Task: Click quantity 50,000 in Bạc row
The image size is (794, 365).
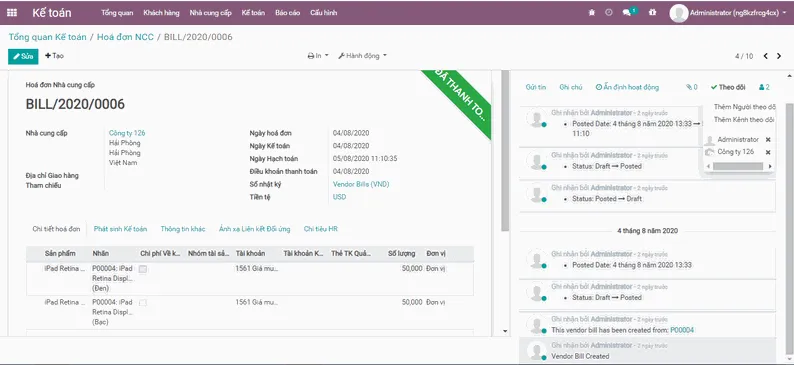Action: [x=412, y=302]
